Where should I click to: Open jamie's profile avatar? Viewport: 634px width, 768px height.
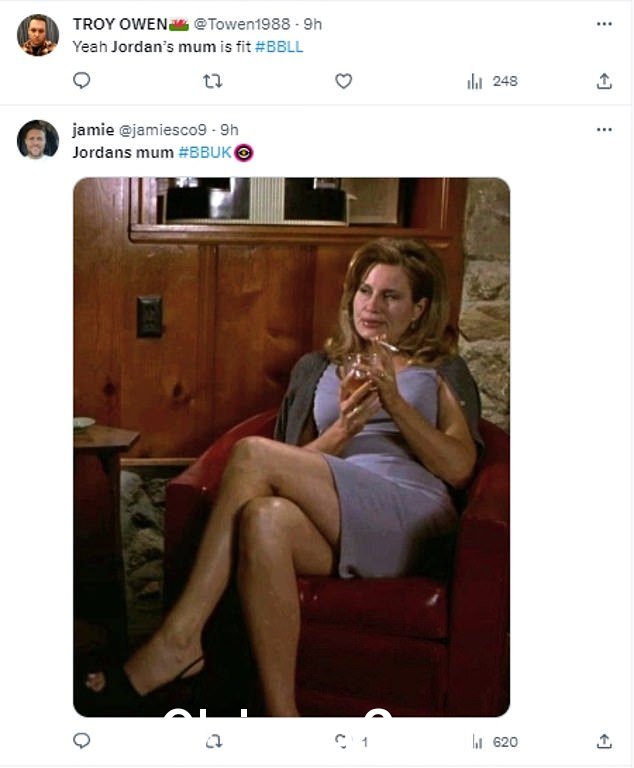[38, 140]
